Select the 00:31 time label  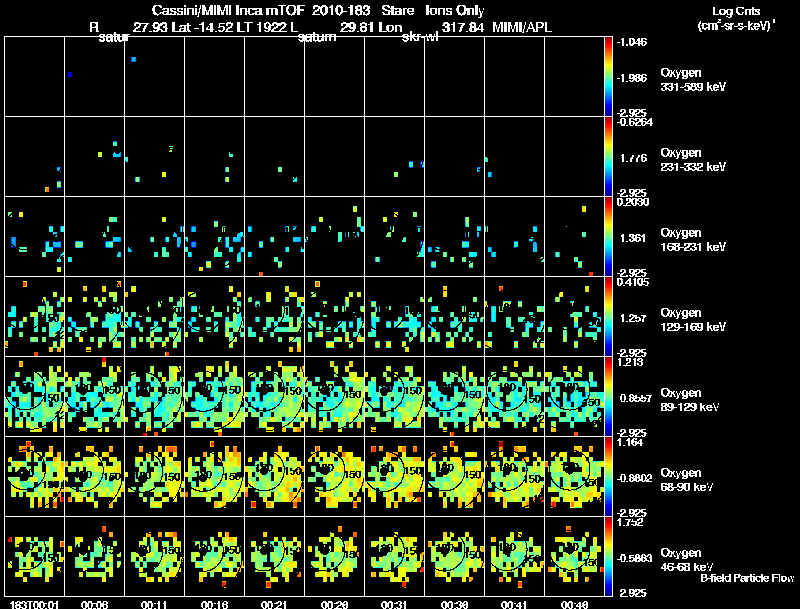[x=395, y=604]
